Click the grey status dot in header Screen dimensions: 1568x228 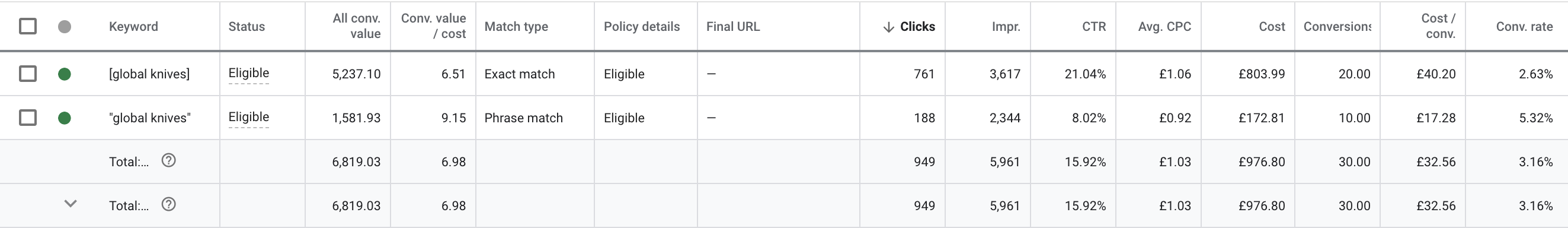65,26
